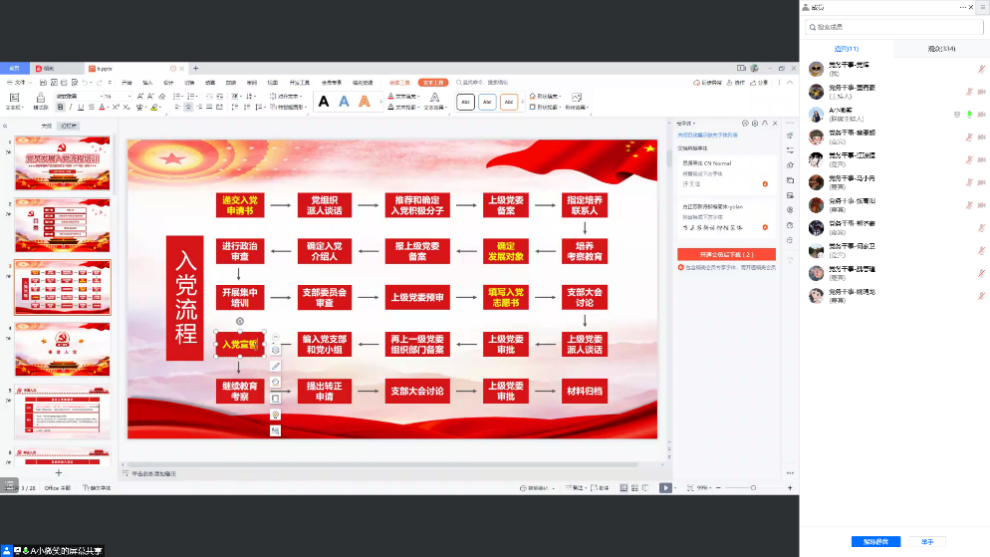Click the Undo arrow icon

click(x=85, y=83)
